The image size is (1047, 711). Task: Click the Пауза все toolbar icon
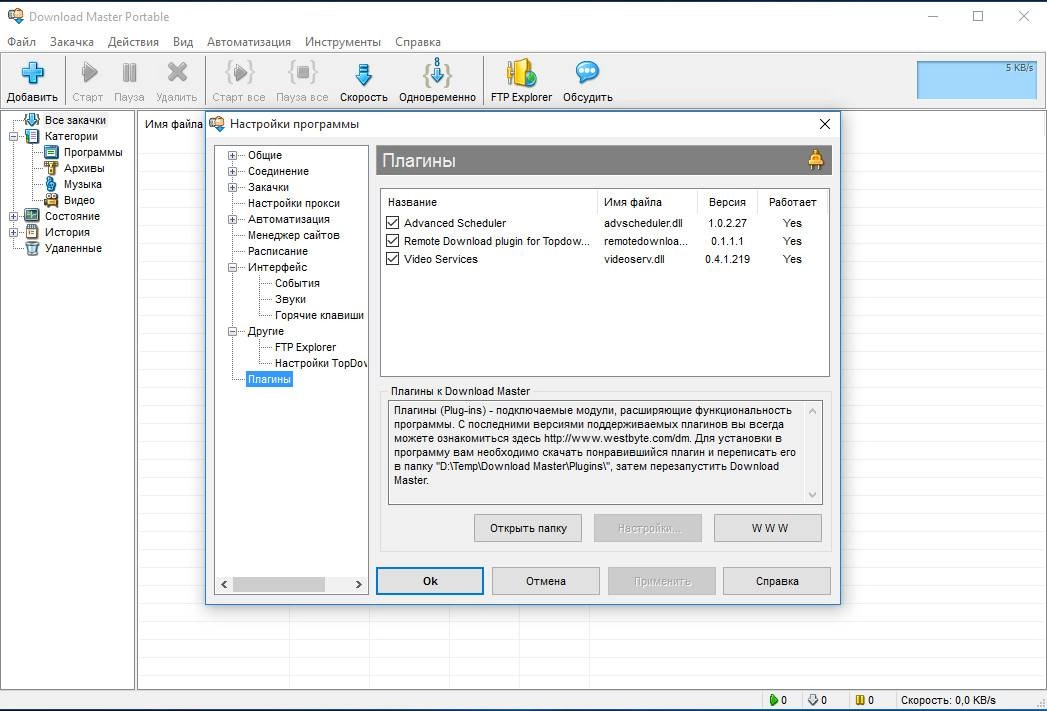302,72
